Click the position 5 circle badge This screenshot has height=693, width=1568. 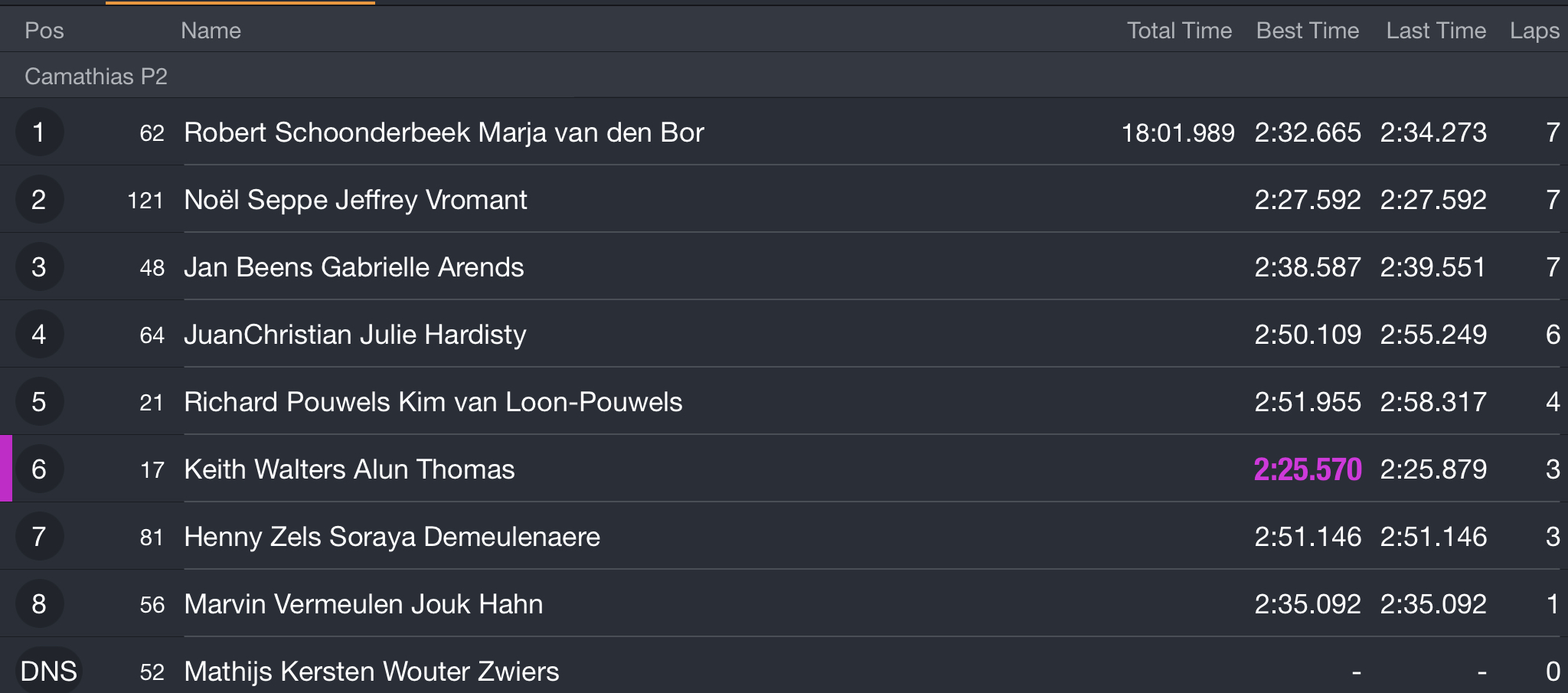pyautogui.click(x=39, y=402)
